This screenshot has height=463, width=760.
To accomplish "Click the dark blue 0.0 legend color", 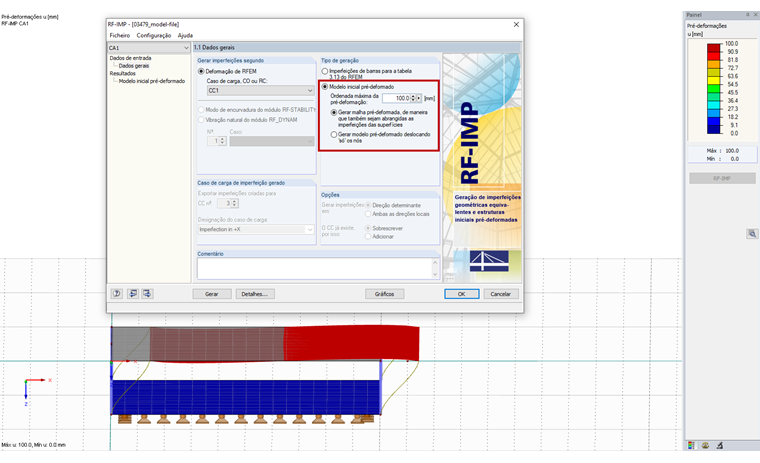I will point(714,129).
